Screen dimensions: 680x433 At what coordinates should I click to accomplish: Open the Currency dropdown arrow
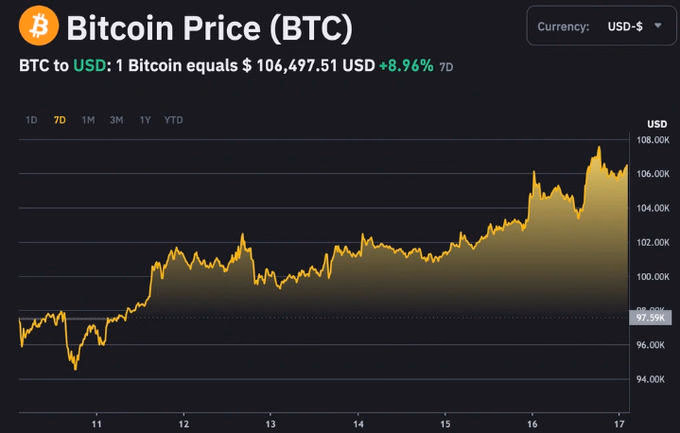pos(657,26)
